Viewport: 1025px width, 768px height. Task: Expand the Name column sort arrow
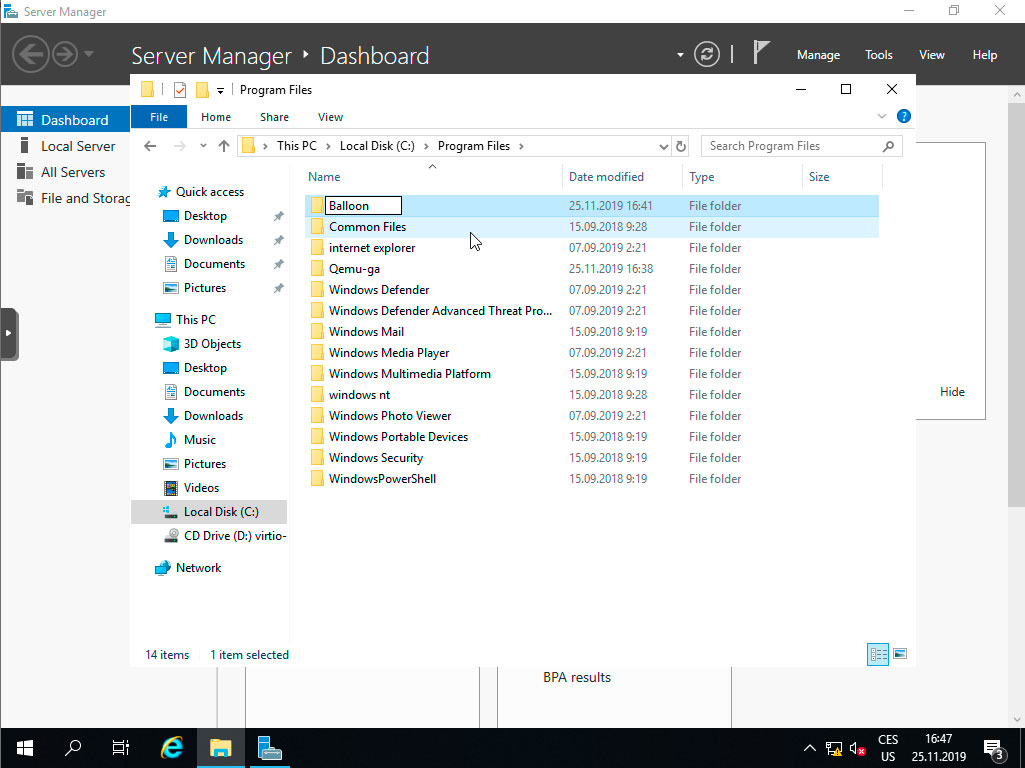point(431,166)
